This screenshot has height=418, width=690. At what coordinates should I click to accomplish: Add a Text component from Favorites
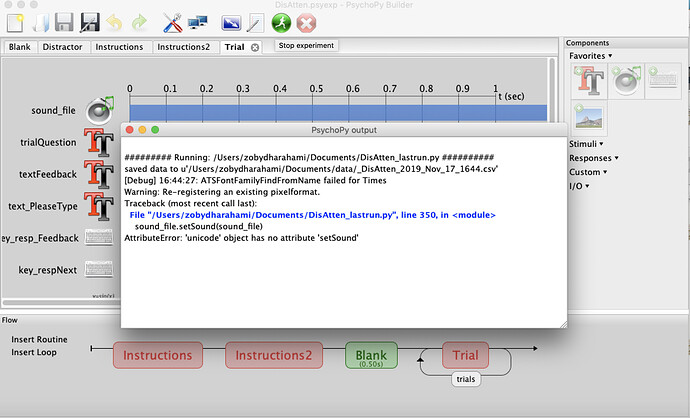(x=589, y=81)
